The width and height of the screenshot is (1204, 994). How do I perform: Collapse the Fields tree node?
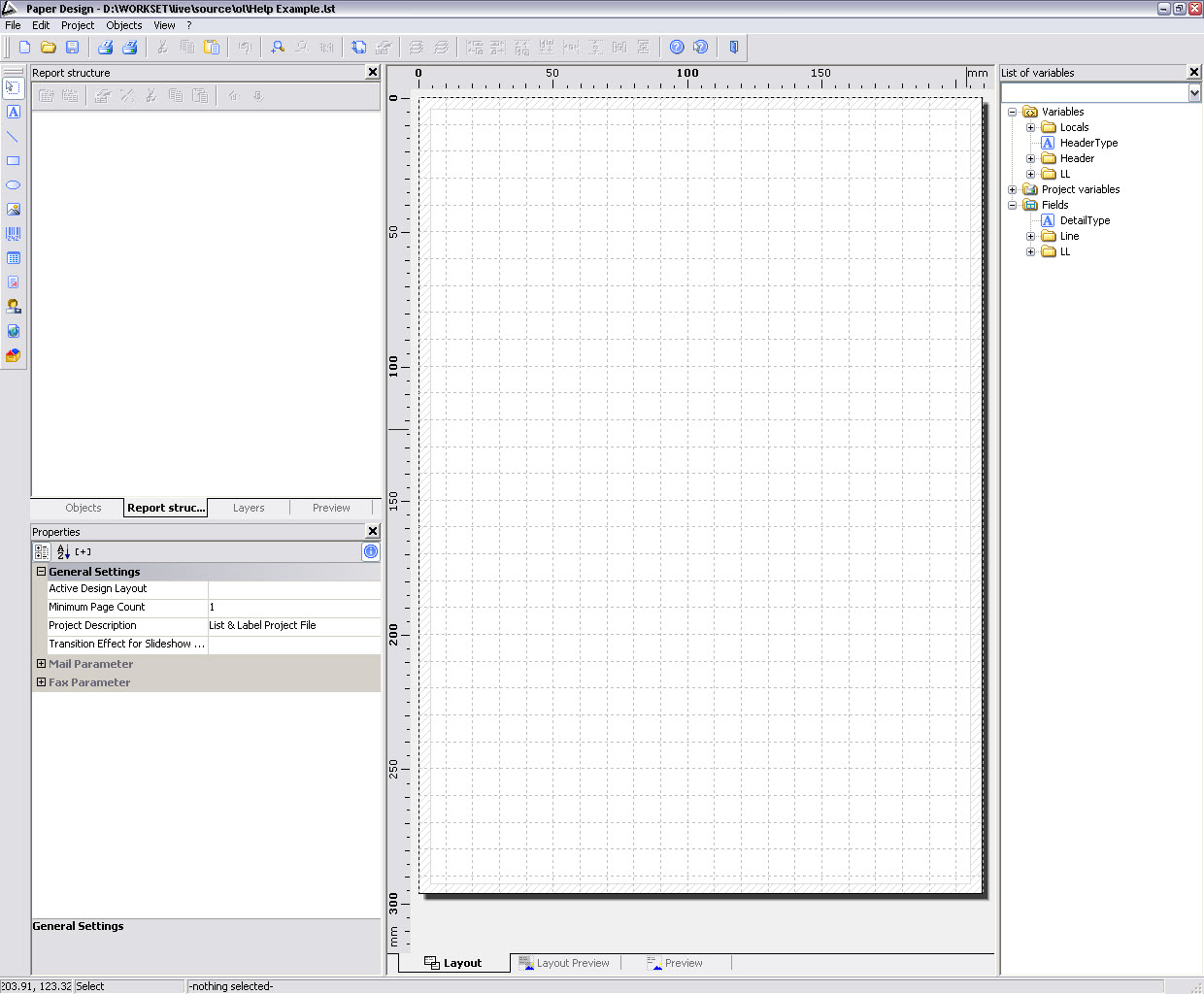(x=1013, y=205)
